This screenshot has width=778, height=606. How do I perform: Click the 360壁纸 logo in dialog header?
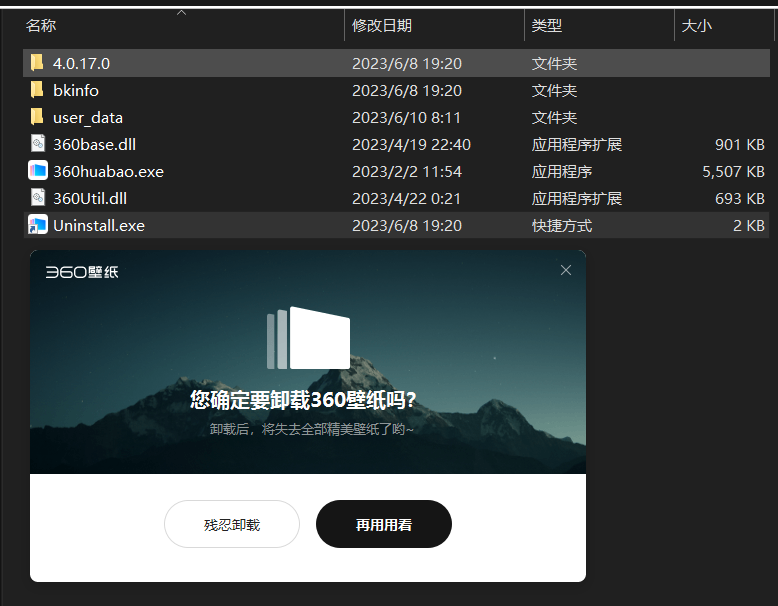[x=82, y=272]
